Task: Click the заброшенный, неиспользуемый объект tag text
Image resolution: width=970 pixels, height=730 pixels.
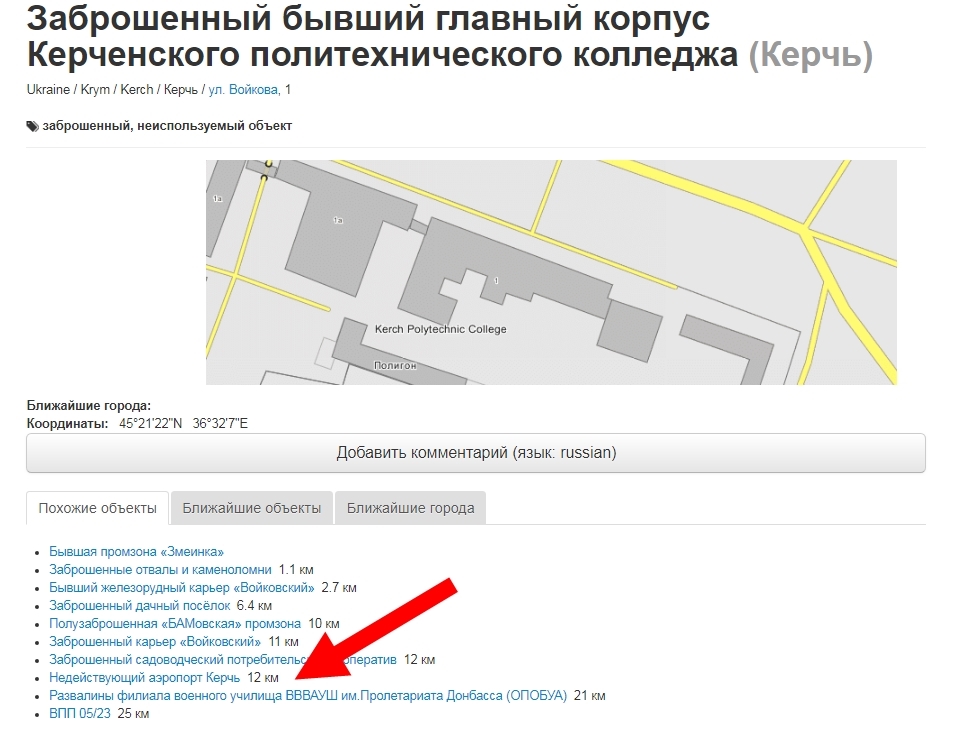Action: 167,126
